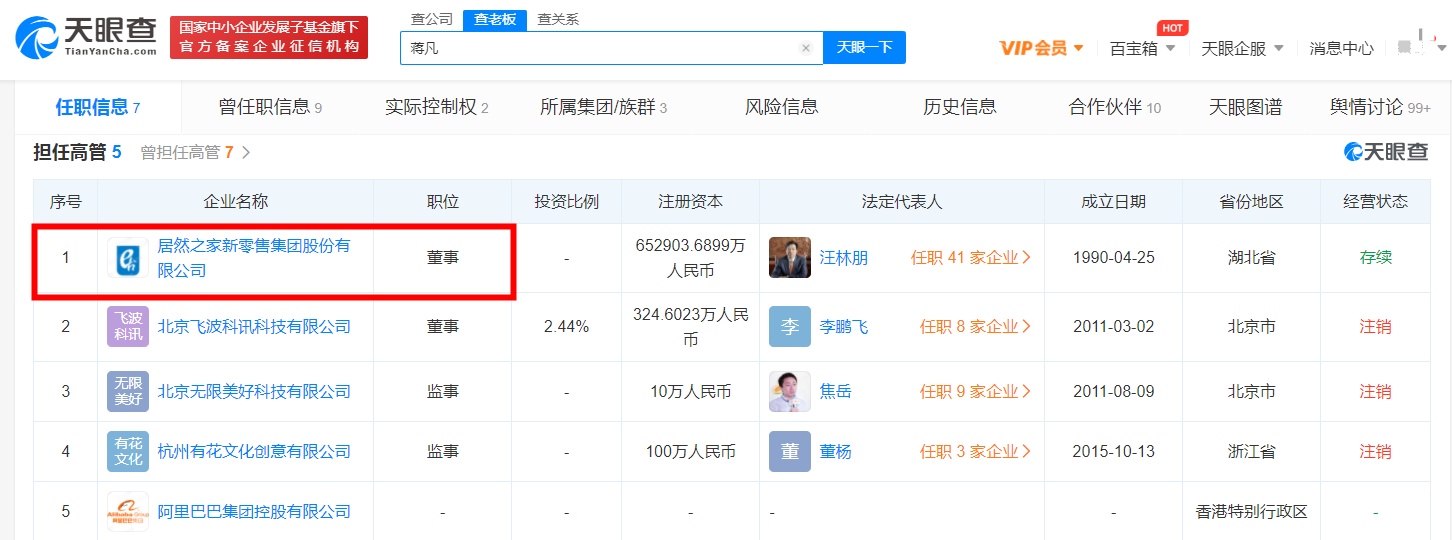This screenshot has width=1452, height=540.
Task: Click the 652903.6899万人民币 registered capital cell
Action: [690, 258]
